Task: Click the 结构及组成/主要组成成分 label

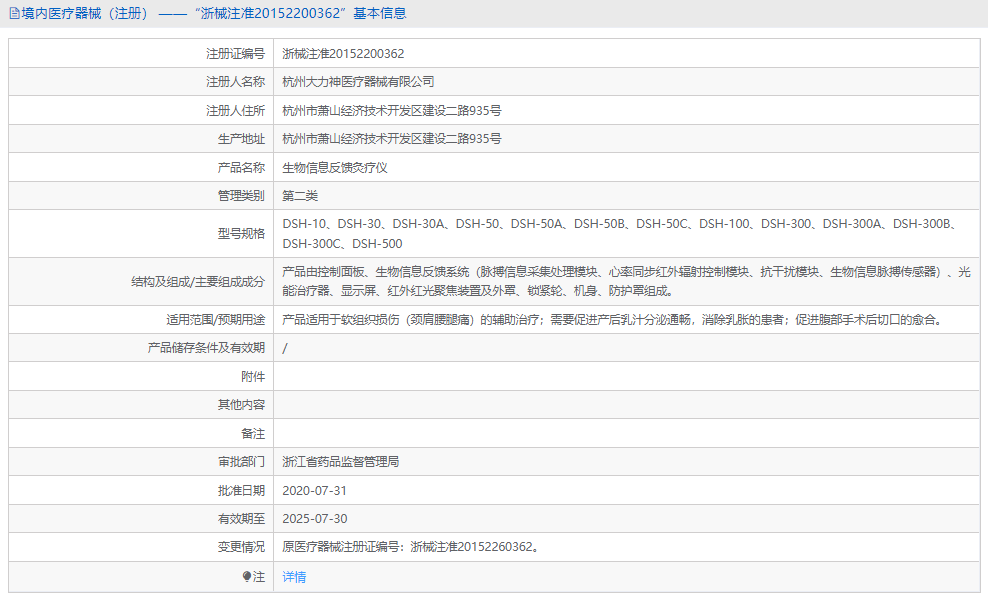Action: [198, 282]
